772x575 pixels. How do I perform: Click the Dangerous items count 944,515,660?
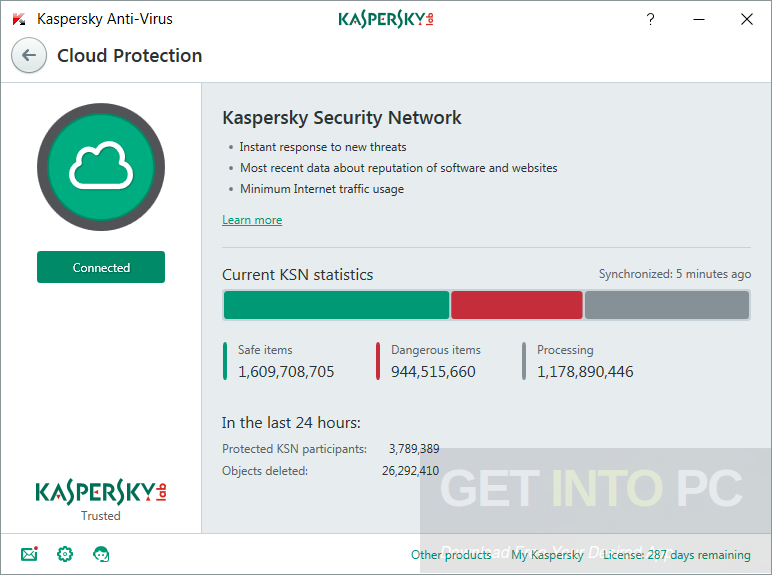(433, 372)
